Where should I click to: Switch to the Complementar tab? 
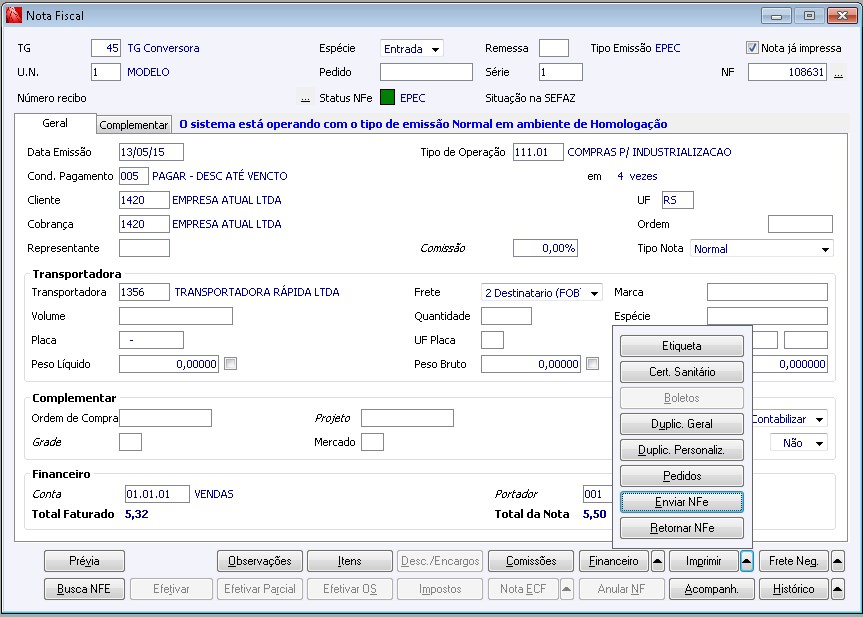(x=134, y=125)
